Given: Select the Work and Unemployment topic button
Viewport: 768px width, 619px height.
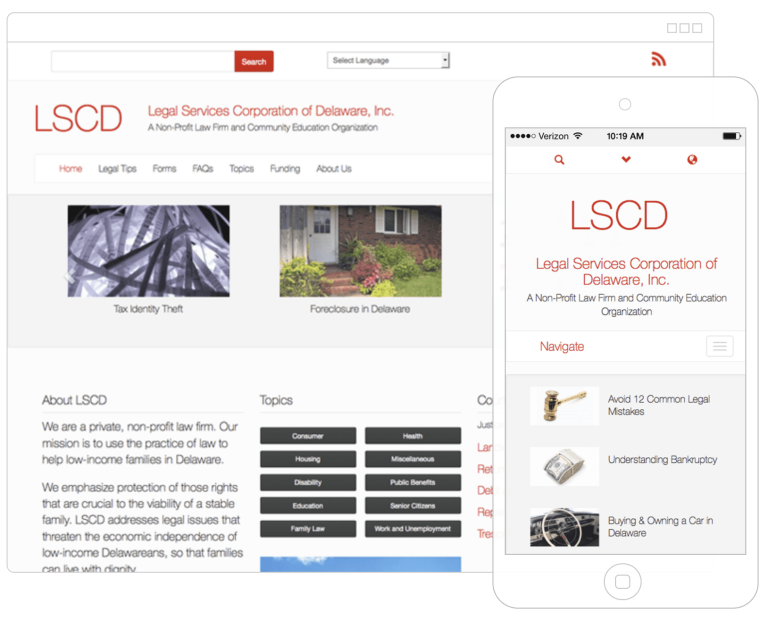Looking at the screenshot, I should (x=413, y=529).
